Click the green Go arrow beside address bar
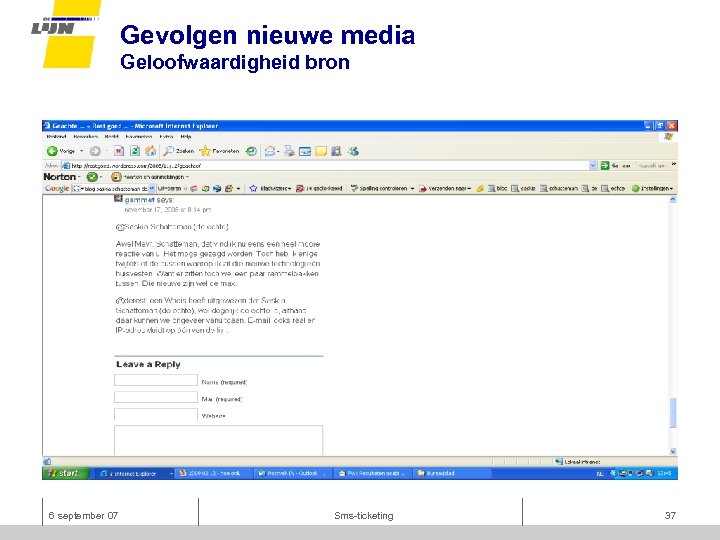The height and width of the screenshot is (540, 720). click(605, 165)
